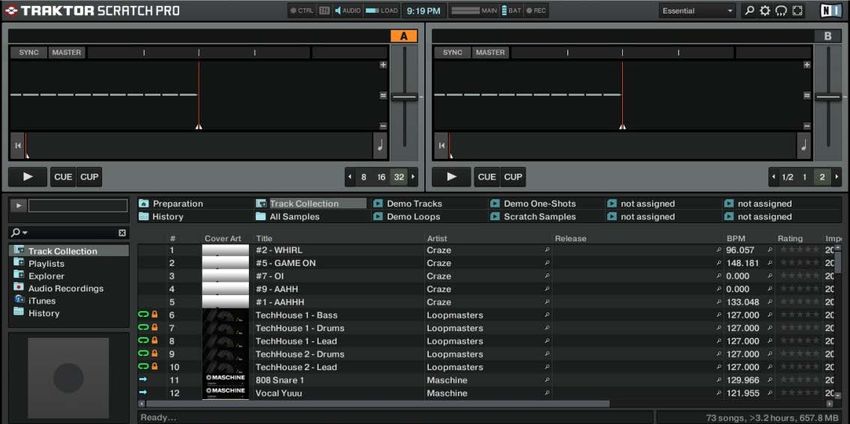The width and height of the screenshot is (850, 424).
Task: Click the CTRL indicator in header
Action: (x=302, y=10)
